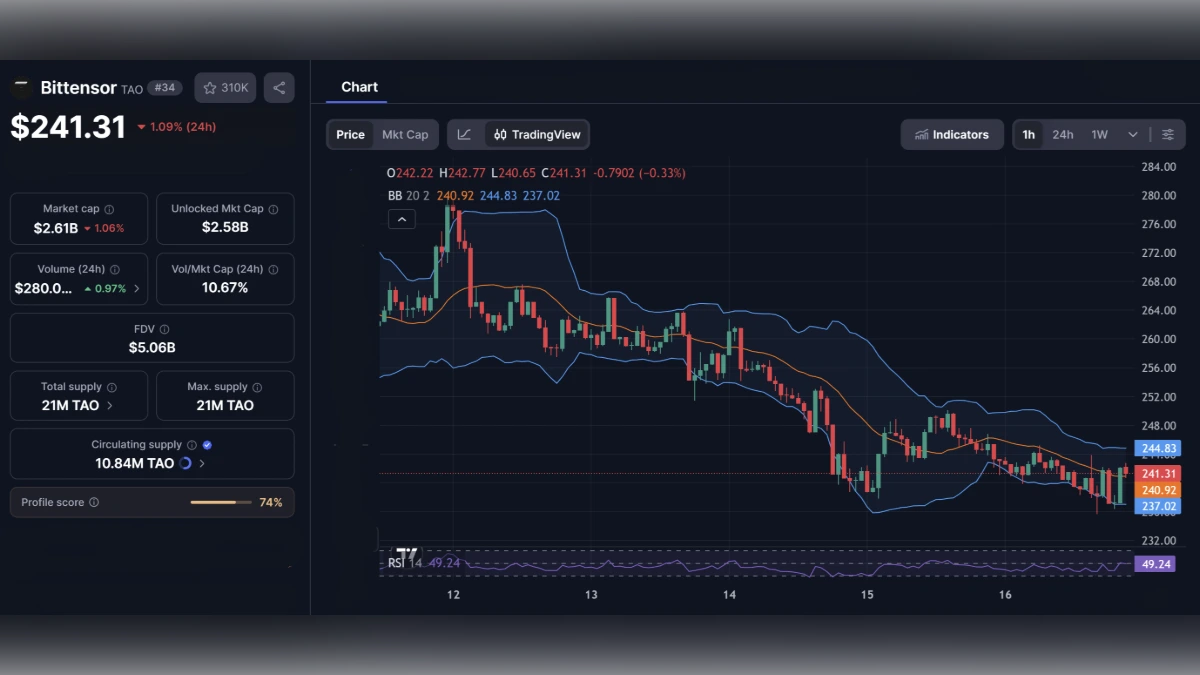1200x675 pixels.
Task: Click the candles icon in the TradingView toggle
Action: click(500, 134)
